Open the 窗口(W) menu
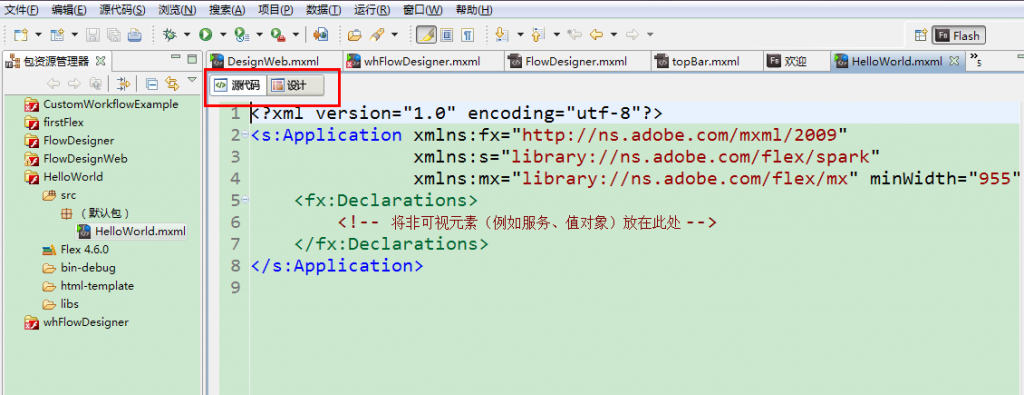1024x395 pixels. [422, 10]
